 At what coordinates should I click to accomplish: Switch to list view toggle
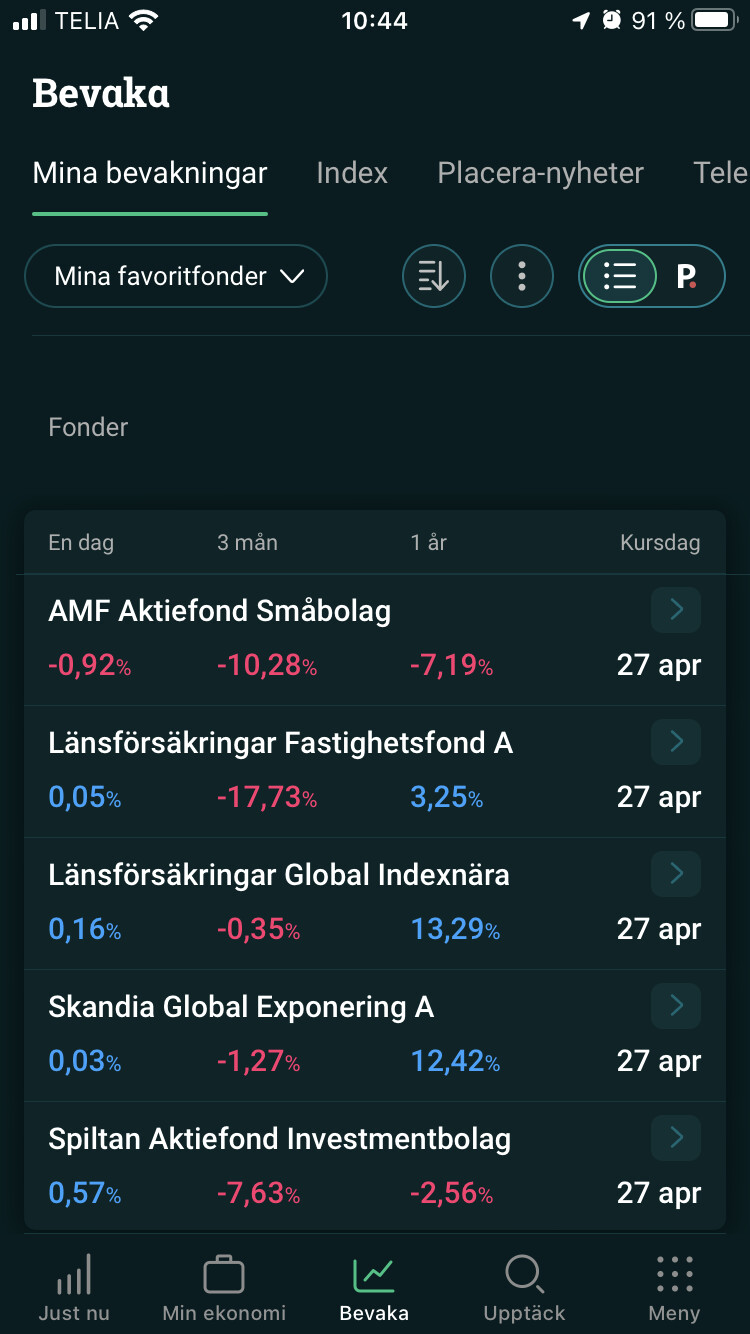tap(619, 276)
